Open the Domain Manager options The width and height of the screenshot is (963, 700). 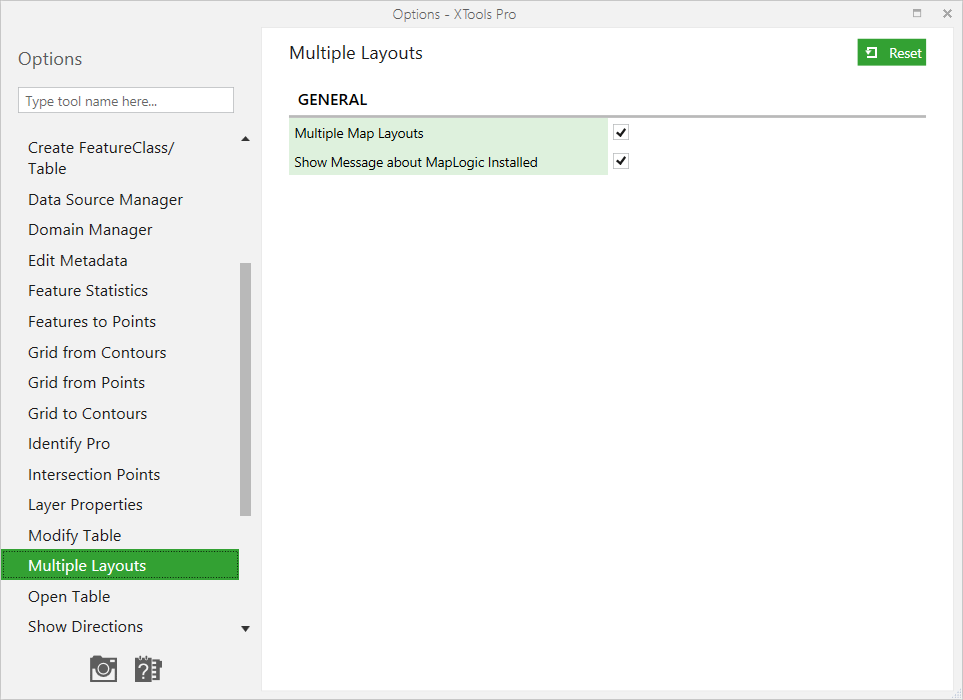(90, 230)
